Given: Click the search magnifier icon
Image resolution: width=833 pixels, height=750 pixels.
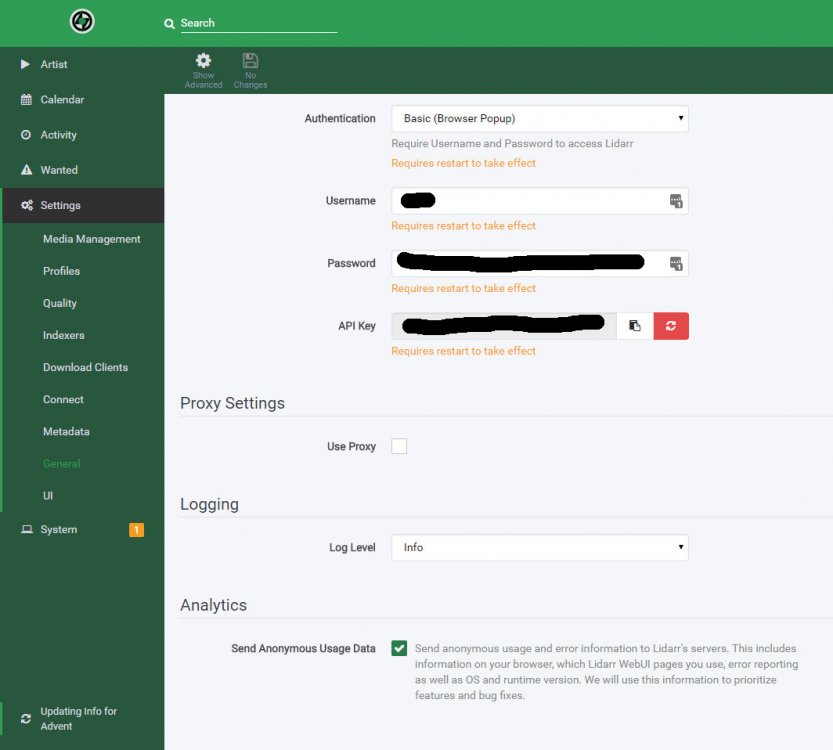Looking at the screenshot, I should (169, 23).
